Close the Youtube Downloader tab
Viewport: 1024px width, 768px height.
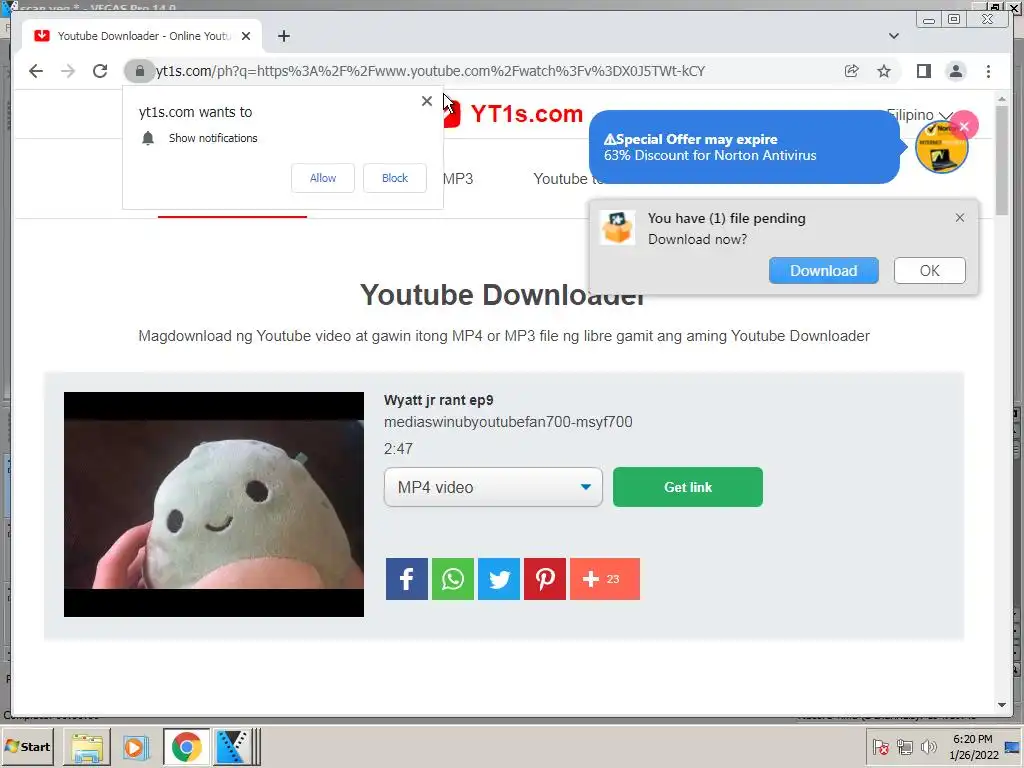coord(246,36)
